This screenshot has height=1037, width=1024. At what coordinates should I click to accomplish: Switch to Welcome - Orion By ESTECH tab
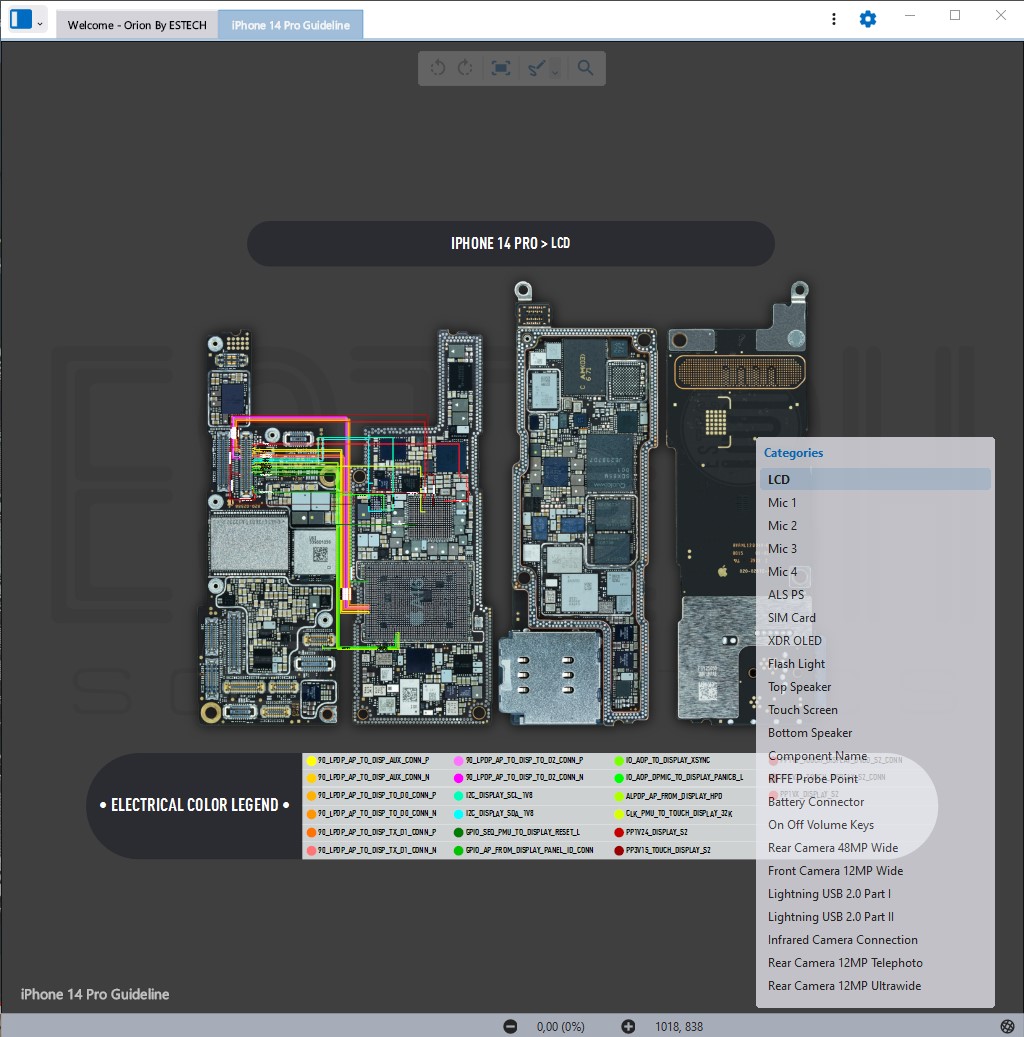coord(137,25)
